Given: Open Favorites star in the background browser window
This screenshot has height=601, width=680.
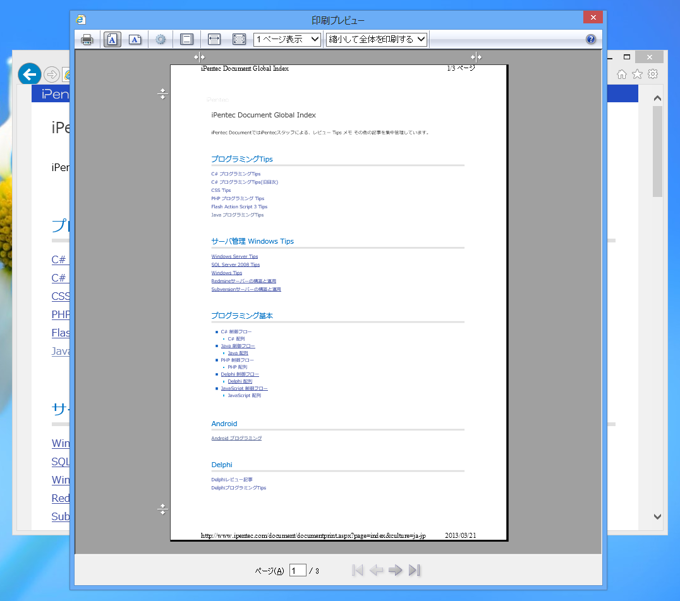Looking at the screenshot, I should pos(637,74).
